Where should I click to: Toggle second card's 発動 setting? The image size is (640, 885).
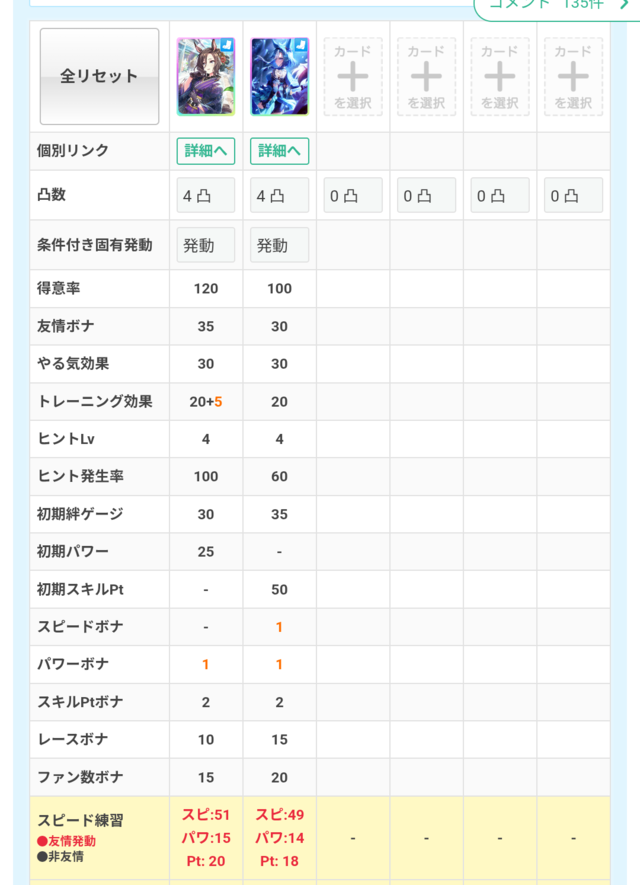[280, 245]
